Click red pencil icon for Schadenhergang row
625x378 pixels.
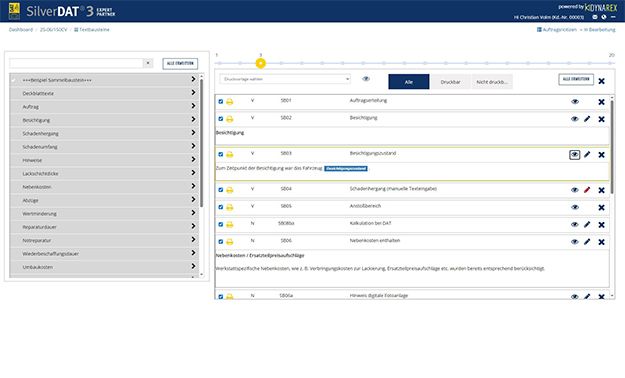(x=587, y=190)
